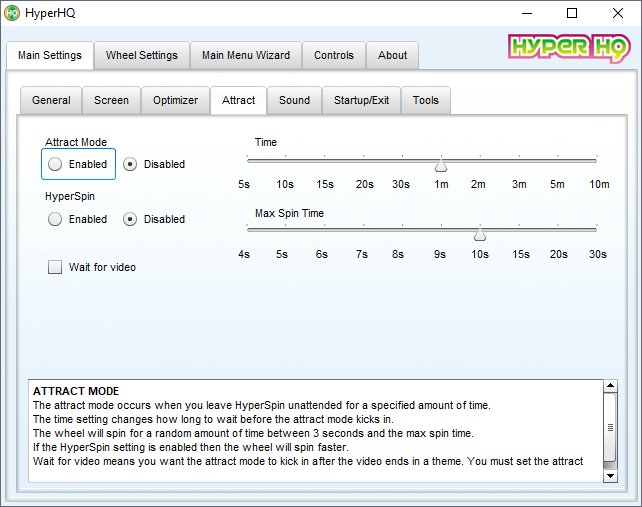Click the help text scroll up arrow
Screen dimensions: 642x507
click(610, 385)
